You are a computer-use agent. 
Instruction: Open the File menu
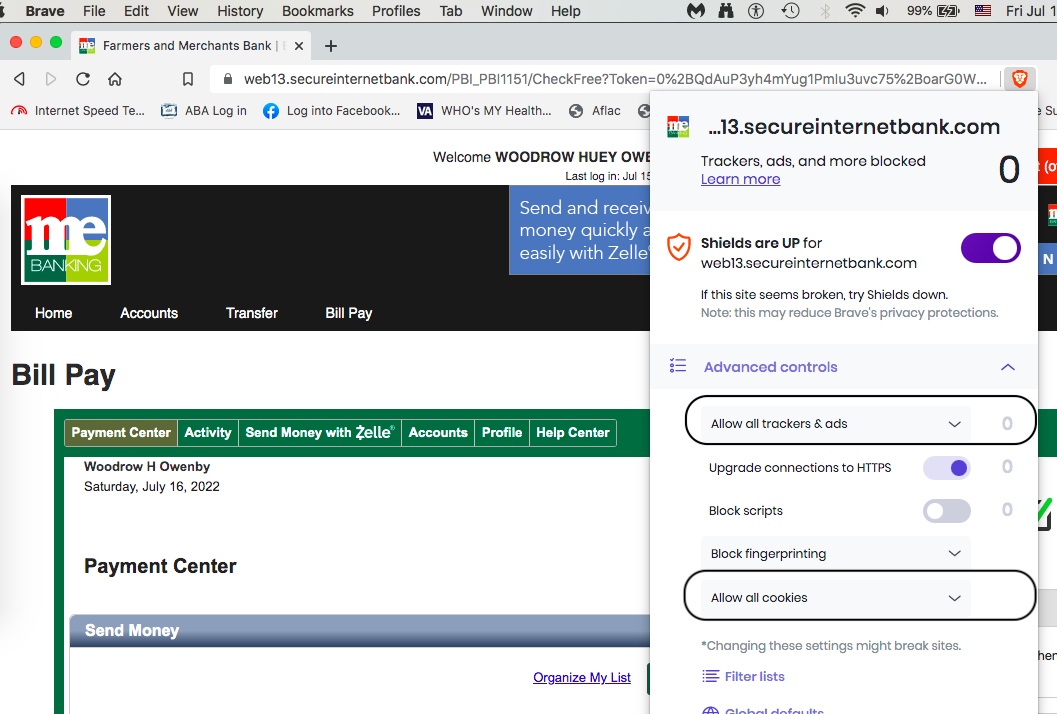pos(94,11)
